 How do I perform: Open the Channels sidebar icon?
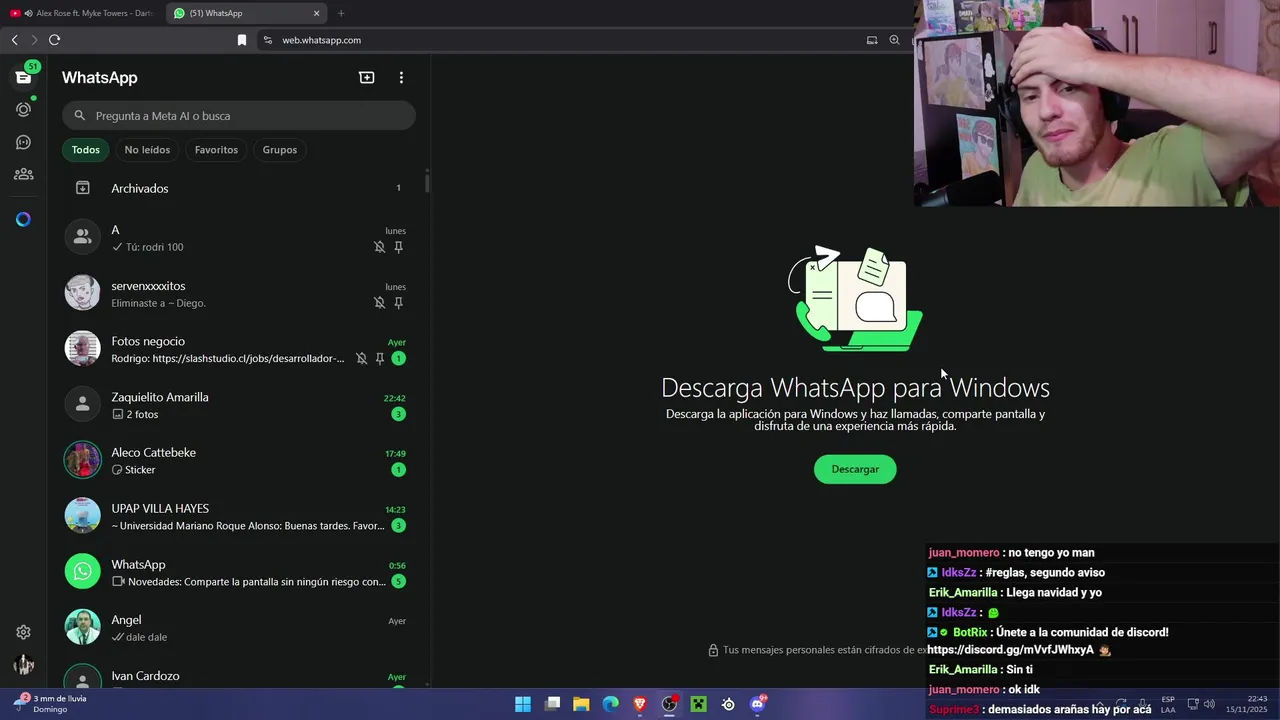coord(23,142)
